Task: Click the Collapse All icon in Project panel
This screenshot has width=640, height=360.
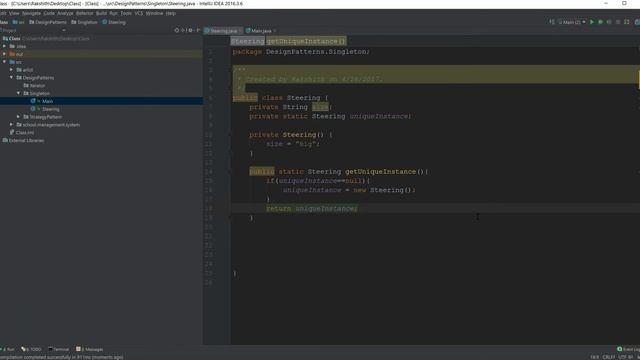Action: point(183,30)
